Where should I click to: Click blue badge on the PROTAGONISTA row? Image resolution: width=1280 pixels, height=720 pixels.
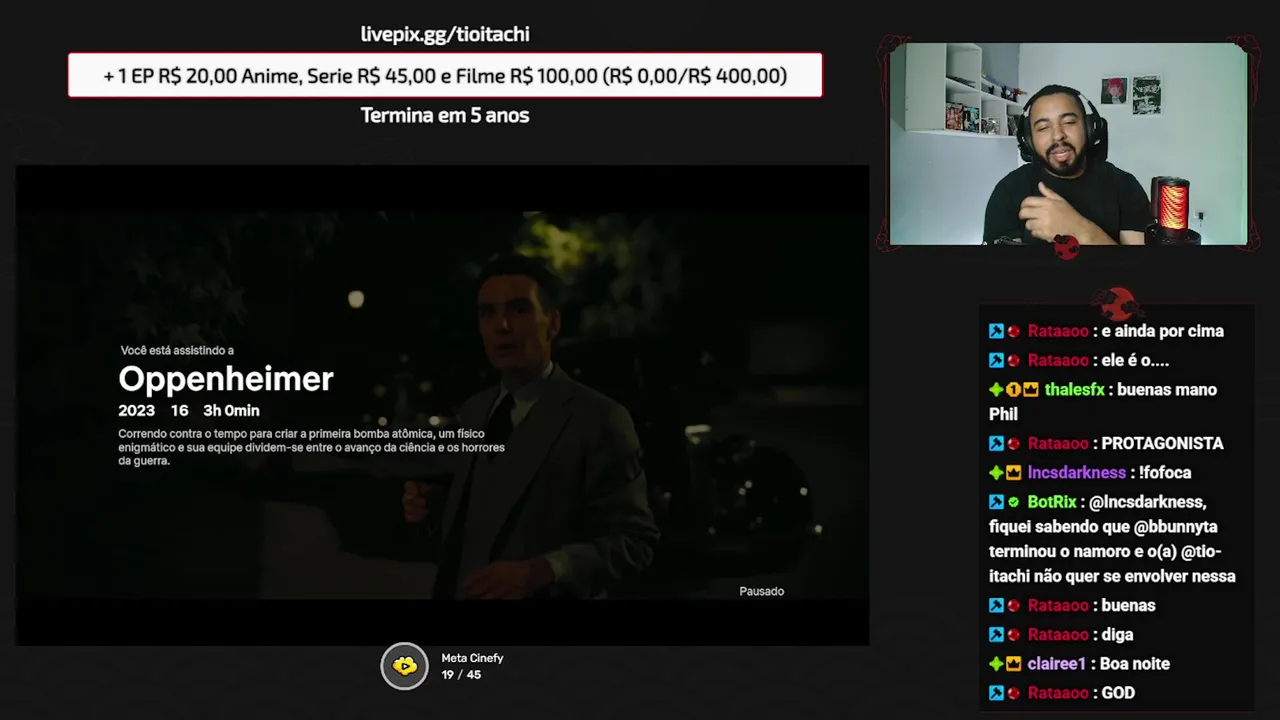pyautogui.click(x=996, y=443)
